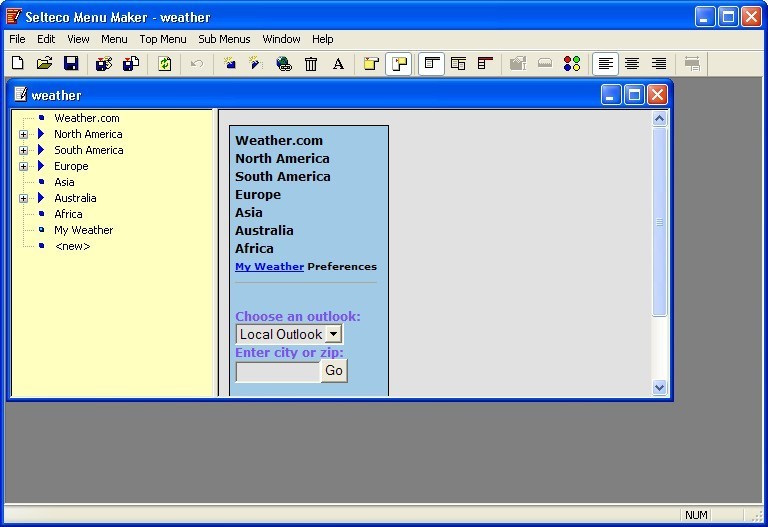The width and height of the screenshot is (768, 527).
Task: Click the two-column menu layout icon
Action: (458, 64)
